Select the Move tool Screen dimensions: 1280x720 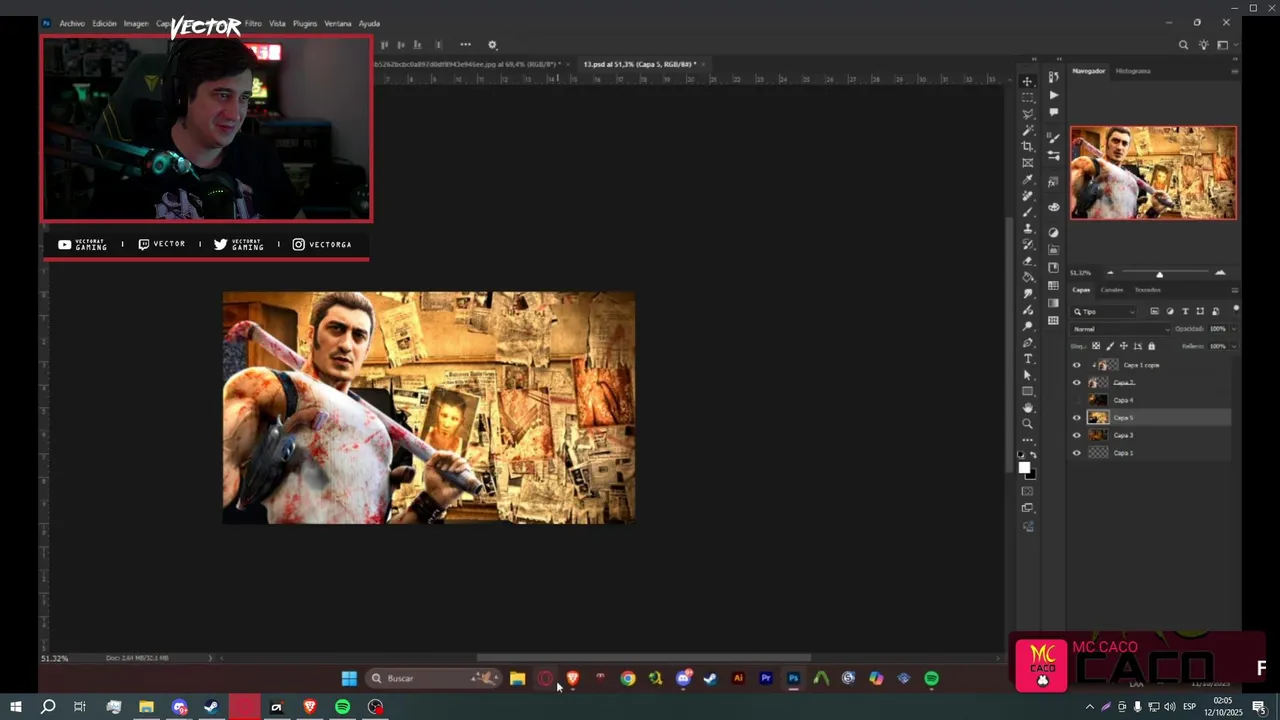pyautogui.click(x=1027, y=81)
